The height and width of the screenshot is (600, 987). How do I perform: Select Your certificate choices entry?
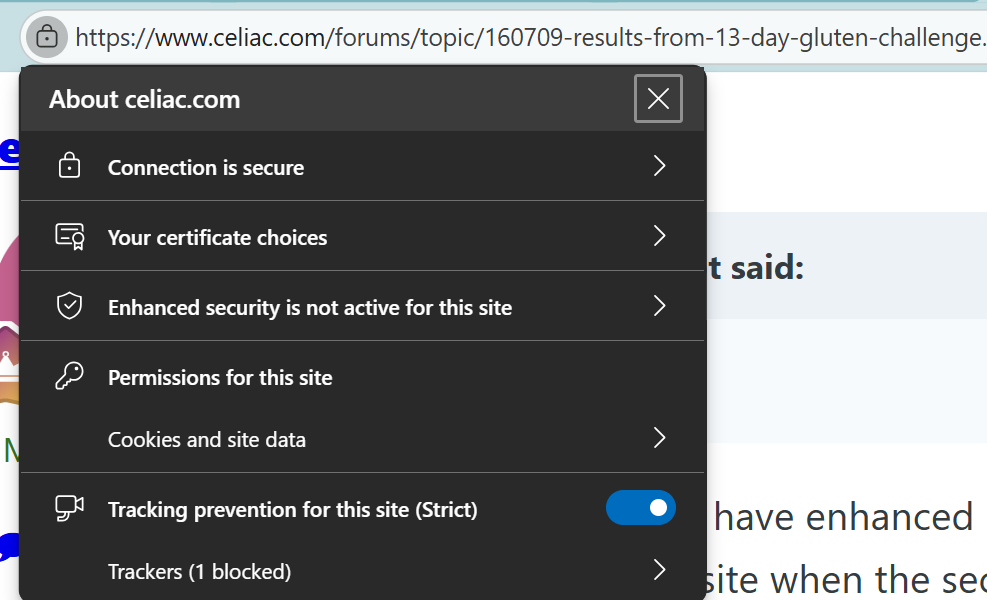point(218,238)
